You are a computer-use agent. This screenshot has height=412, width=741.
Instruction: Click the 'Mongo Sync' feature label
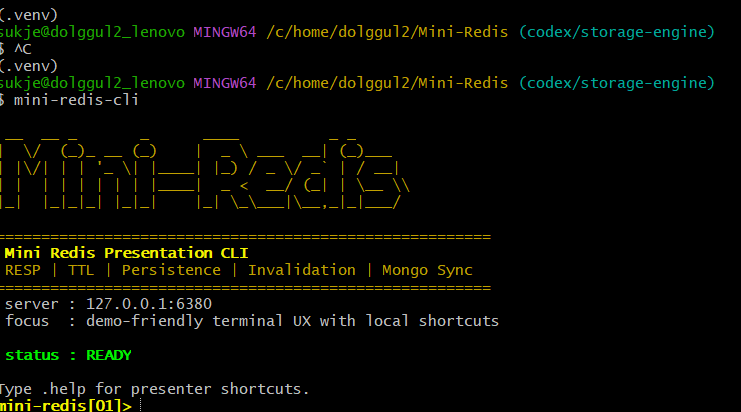(x=427, y=270)
